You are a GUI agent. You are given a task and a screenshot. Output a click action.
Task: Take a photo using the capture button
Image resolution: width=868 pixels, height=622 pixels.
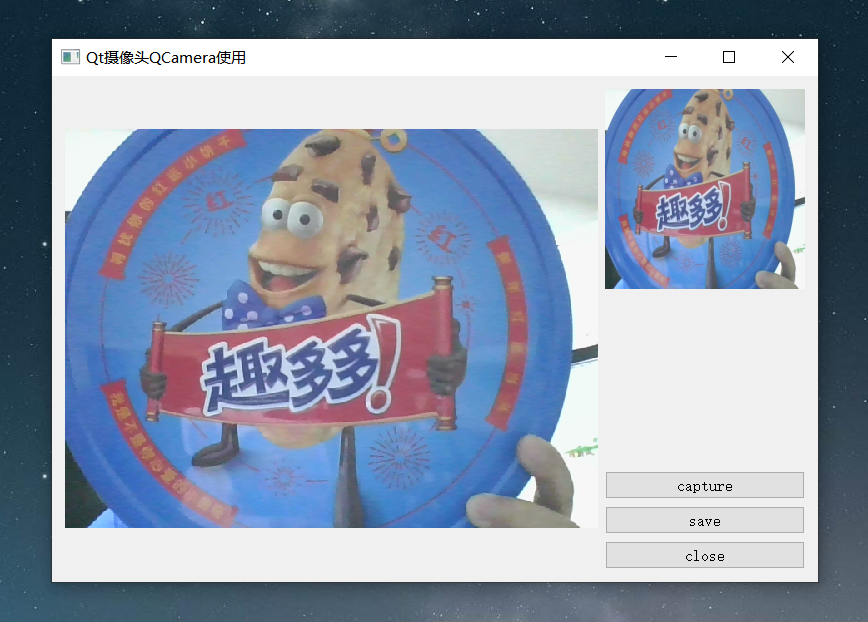704,485
